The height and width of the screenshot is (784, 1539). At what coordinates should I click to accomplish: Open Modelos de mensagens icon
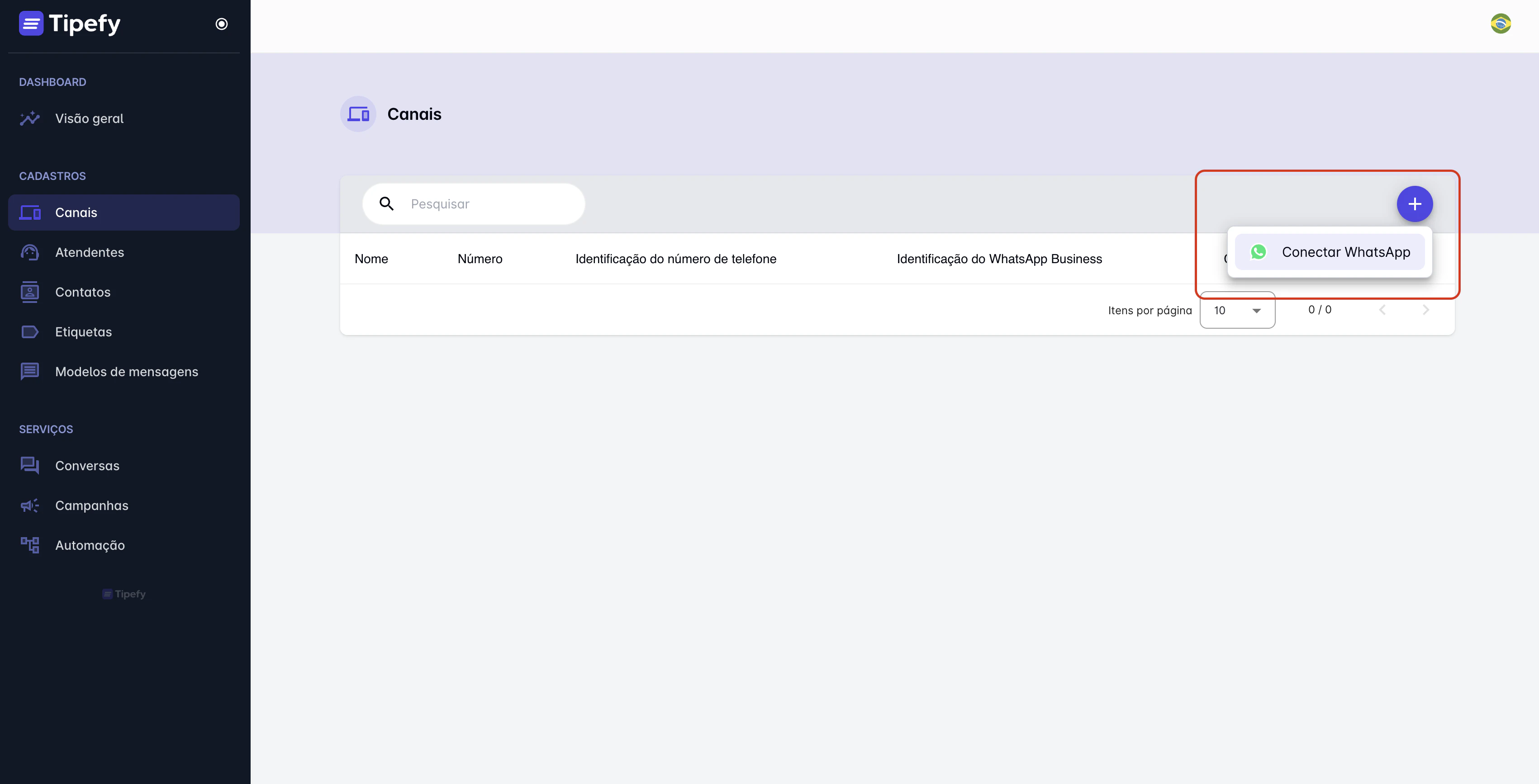coord(30,371)
